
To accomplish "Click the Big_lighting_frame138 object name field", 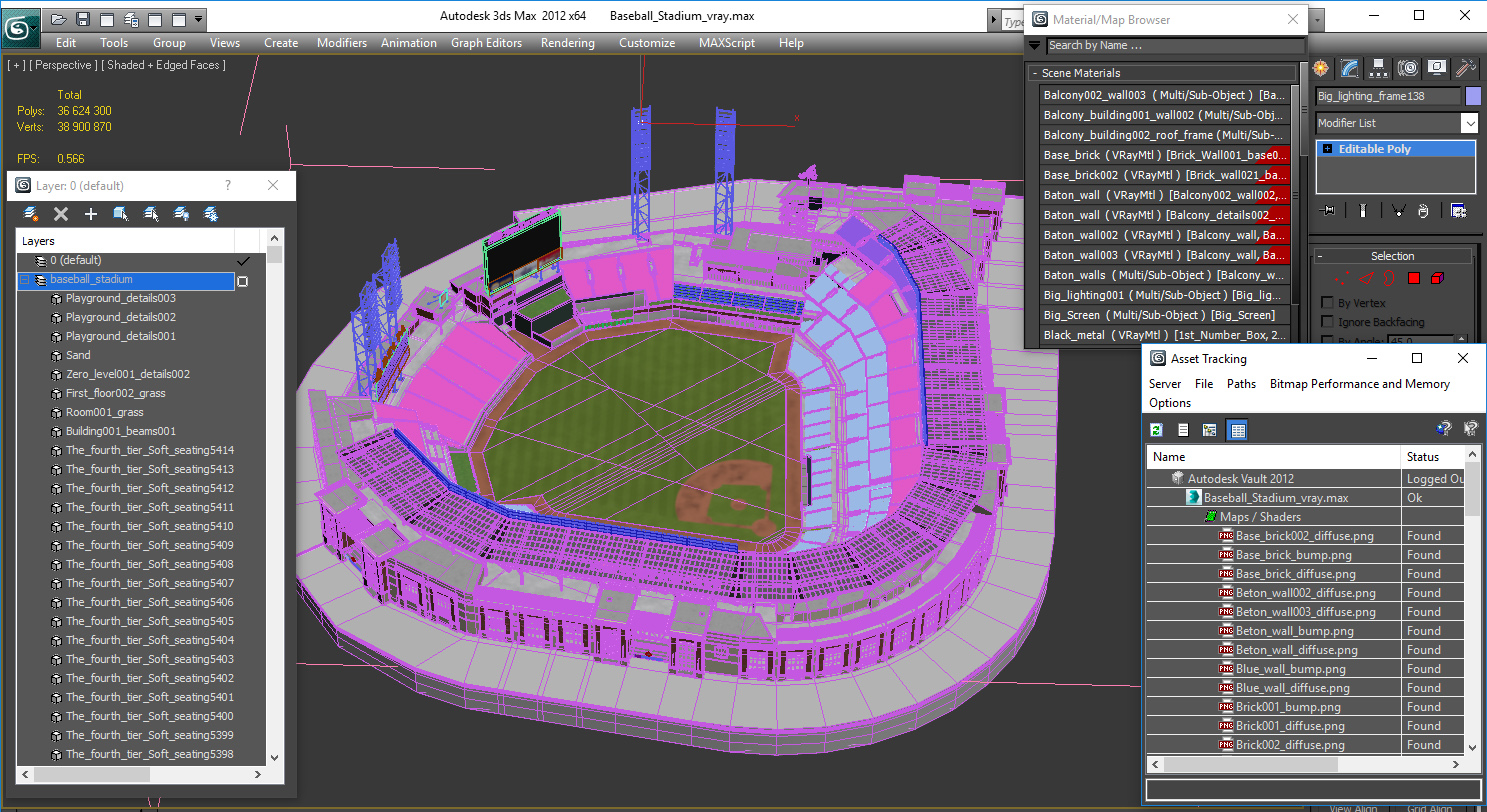I will 1387,96.
